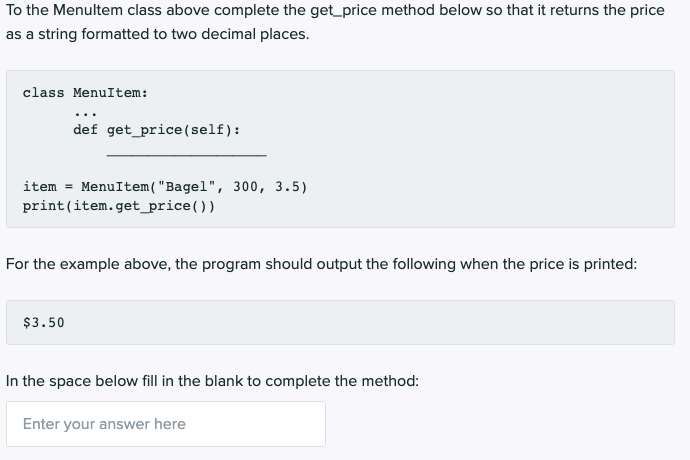Click the 'Enter your answer here' input field
Image resolution: width=690 pixels, height=460 pixels.
click(x=165, y=424)
